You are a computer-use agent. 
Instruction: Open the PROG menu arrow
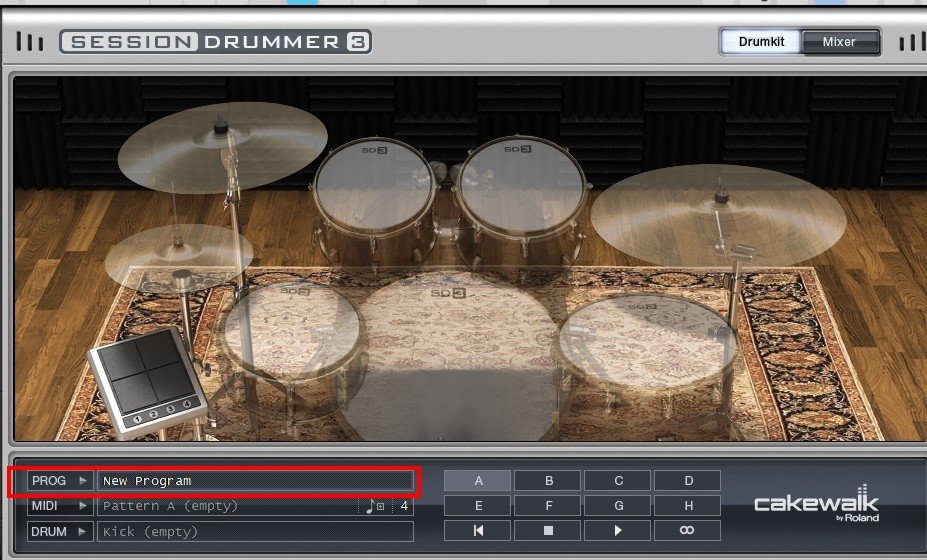point(83,481)
